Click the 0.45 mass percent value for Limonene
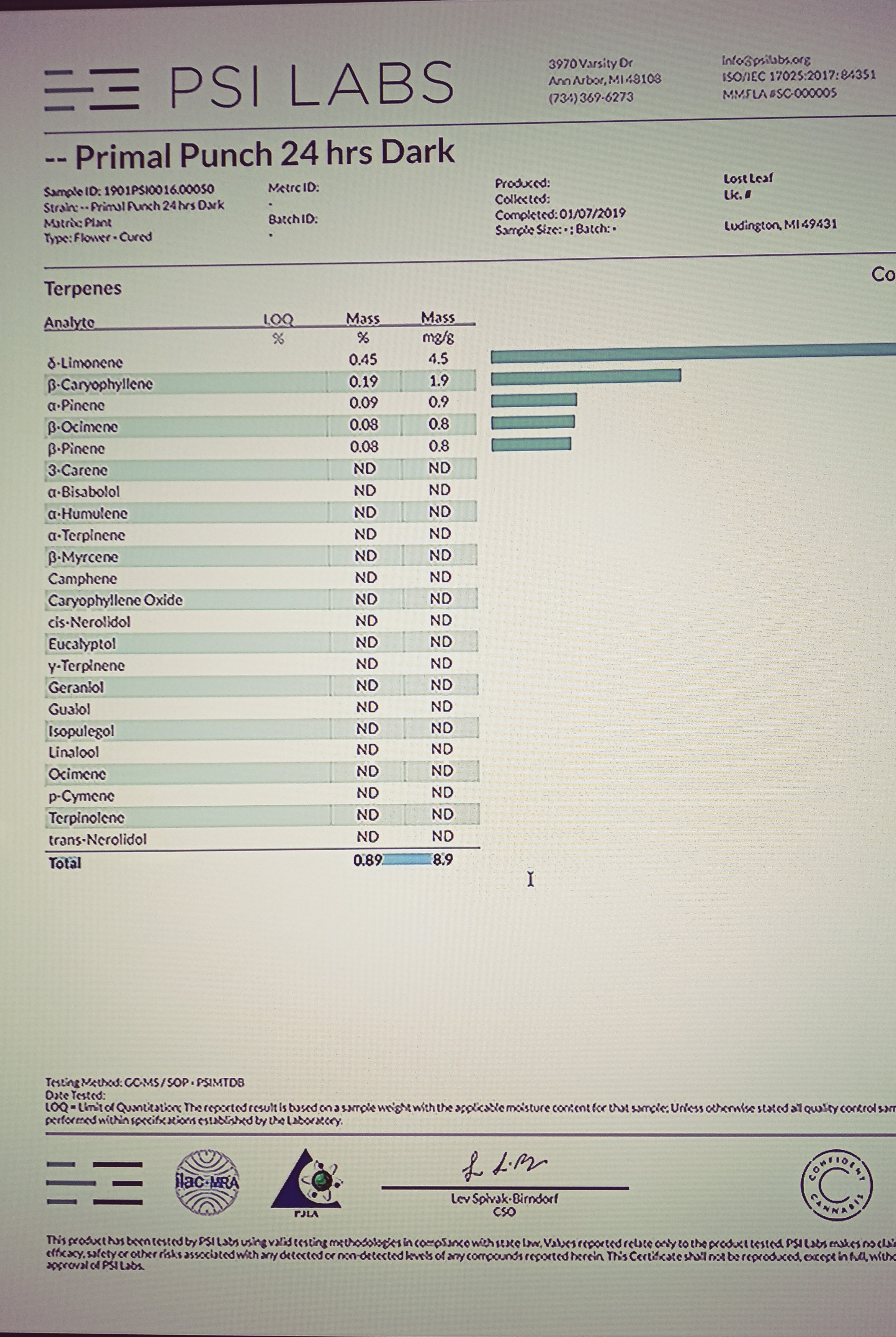896x1337 pixels. [363, 360]
